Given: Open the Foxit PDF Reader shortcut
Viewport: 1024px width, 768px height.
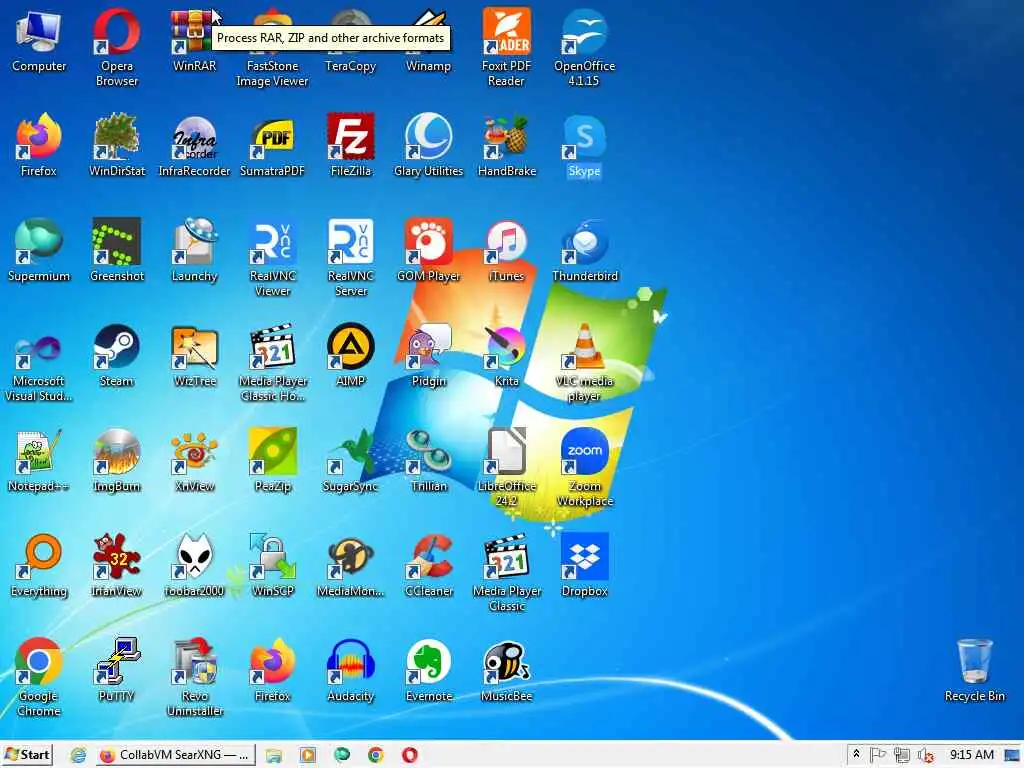Looking at the screenshot, I should (506, 47).
